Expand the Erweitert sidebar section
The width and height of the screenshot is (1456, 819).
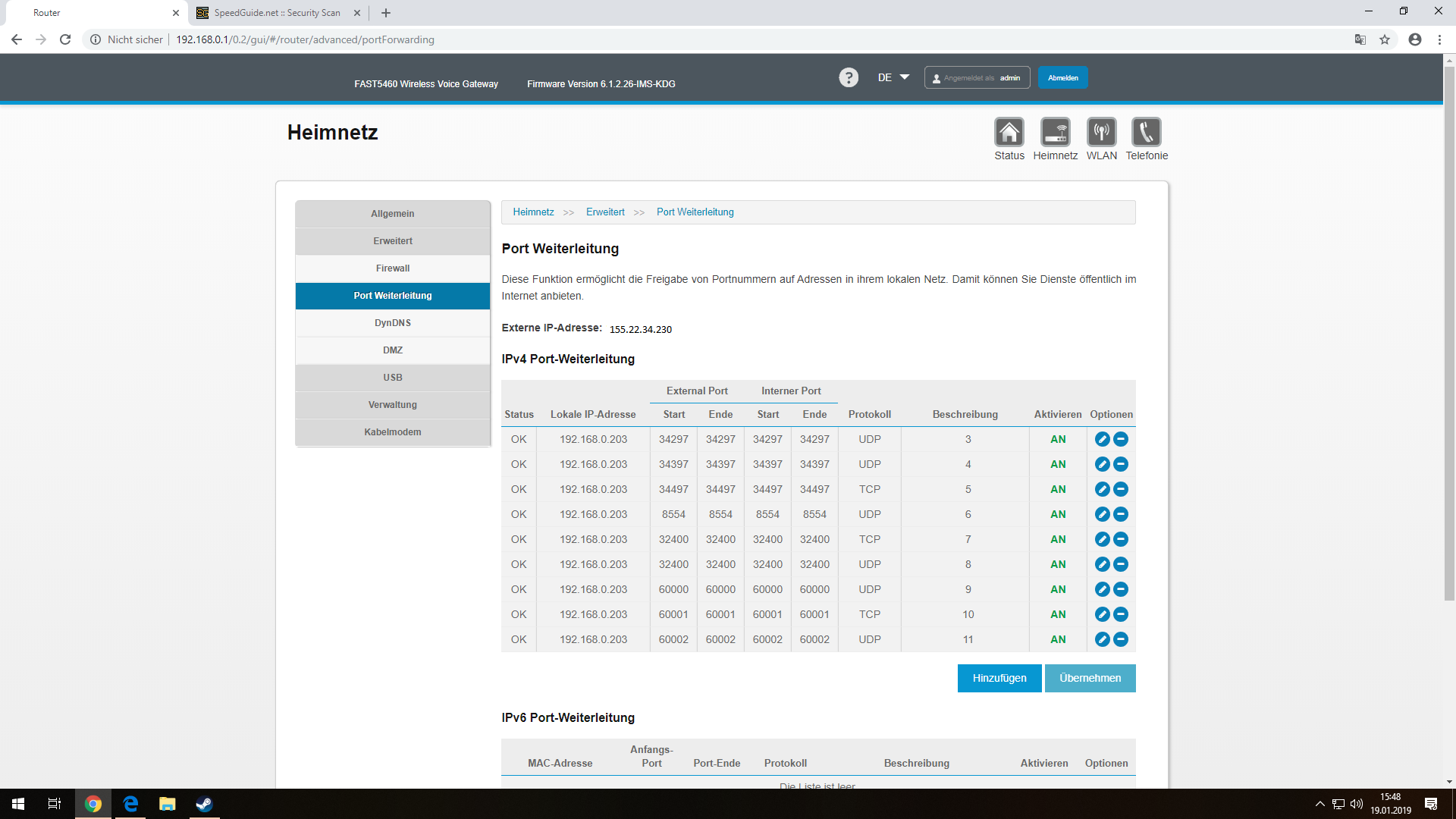(393, 241)
